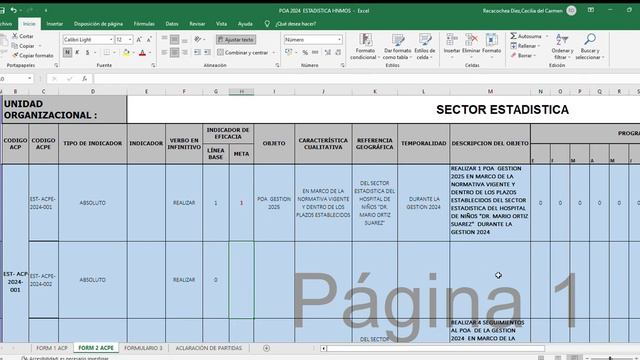The width and height of the screenshot is (640, 360).
Task: Open Fuente dialog launcher
Action: [153, 65]
